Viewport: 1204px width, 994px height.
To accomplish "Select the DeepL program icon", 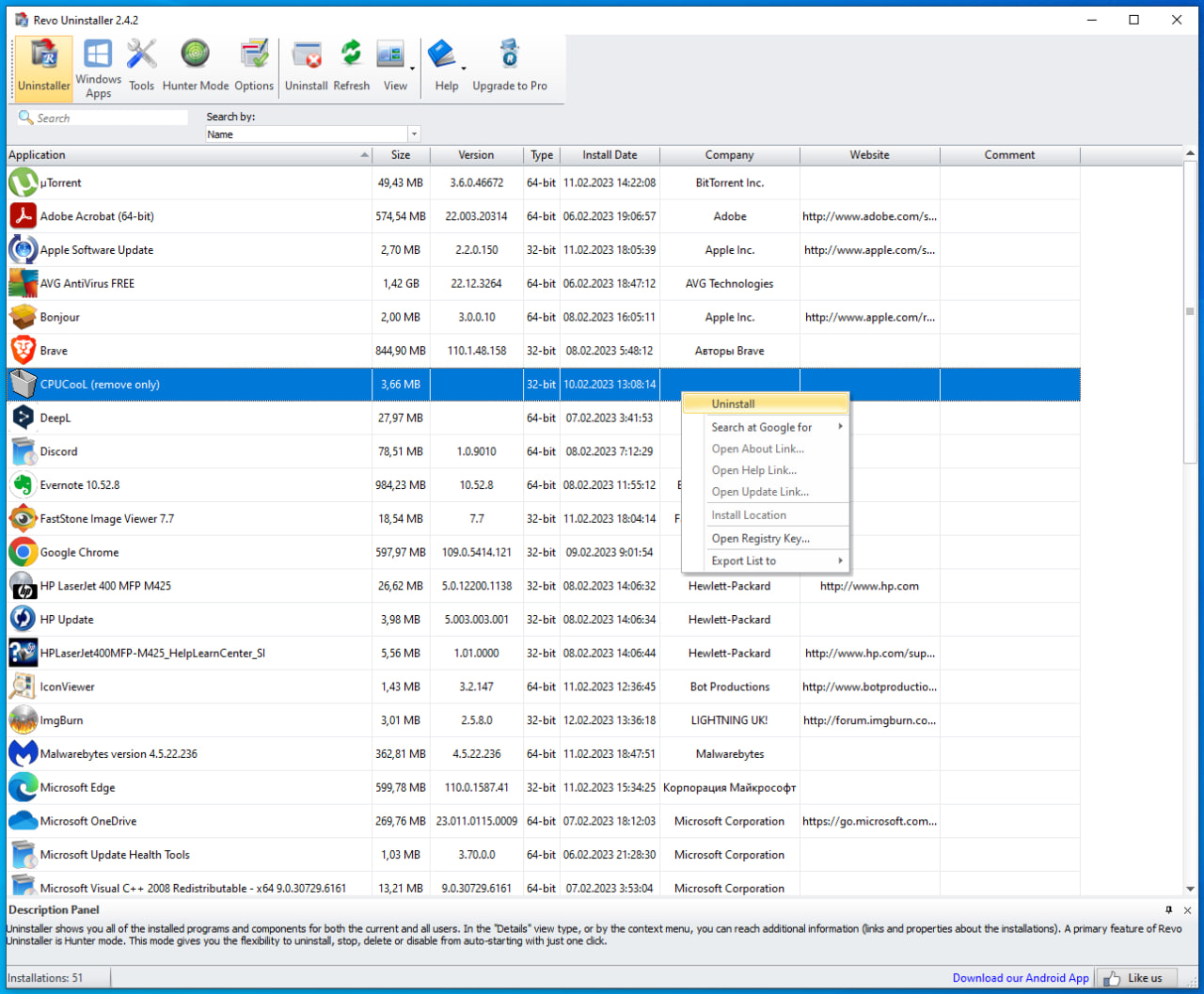I will 23,418.
